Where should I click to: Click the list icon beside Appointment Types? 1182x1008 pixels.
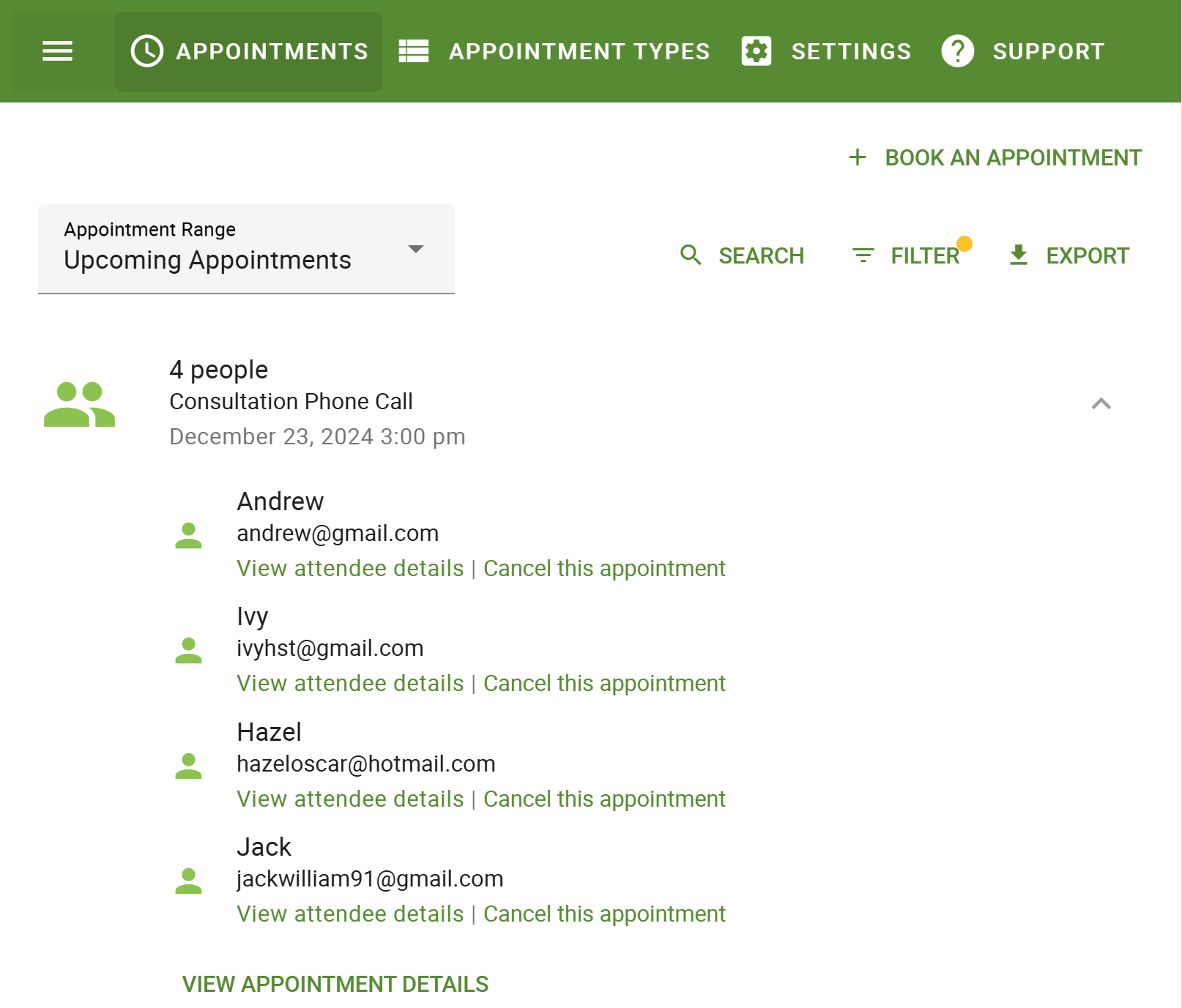[413, 51]
